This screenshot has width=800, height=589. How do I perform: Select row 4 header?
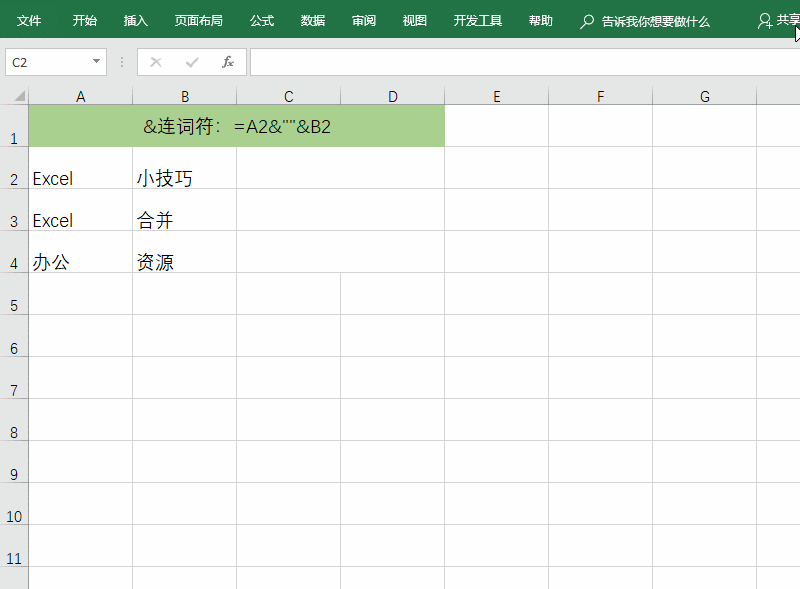click(x=14, y=252)
